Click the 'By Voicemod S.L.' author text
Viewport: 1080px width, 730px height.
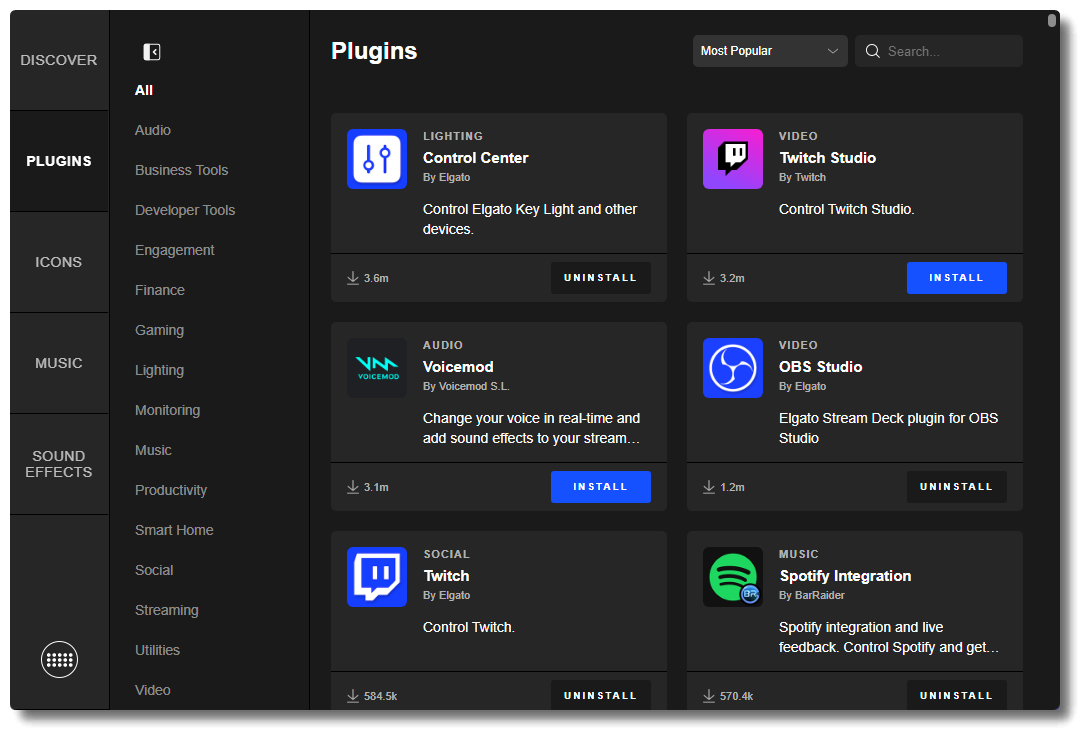click(466, 386)
